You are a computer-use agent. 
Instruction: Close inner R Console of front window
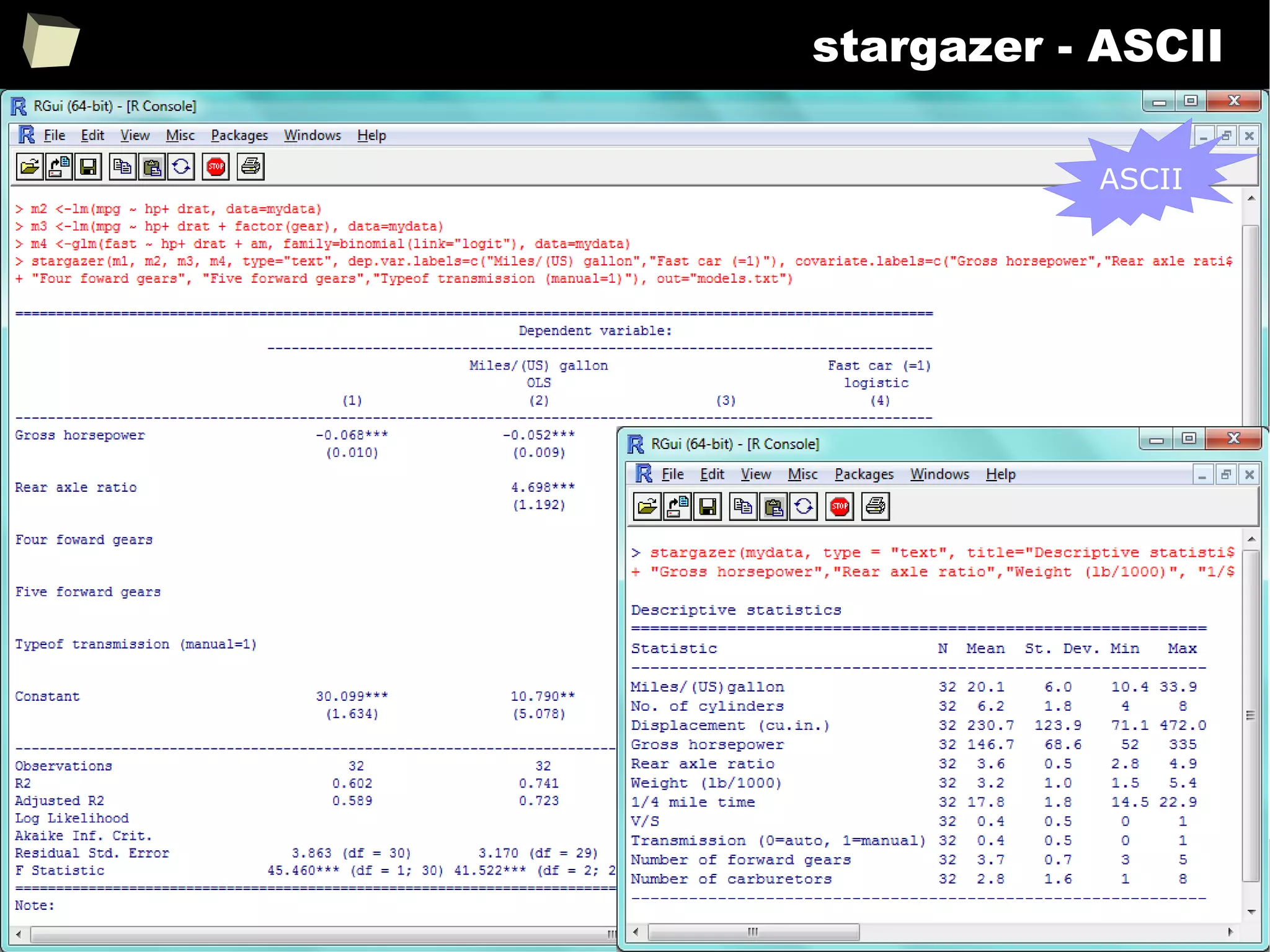click(1250, 475)
